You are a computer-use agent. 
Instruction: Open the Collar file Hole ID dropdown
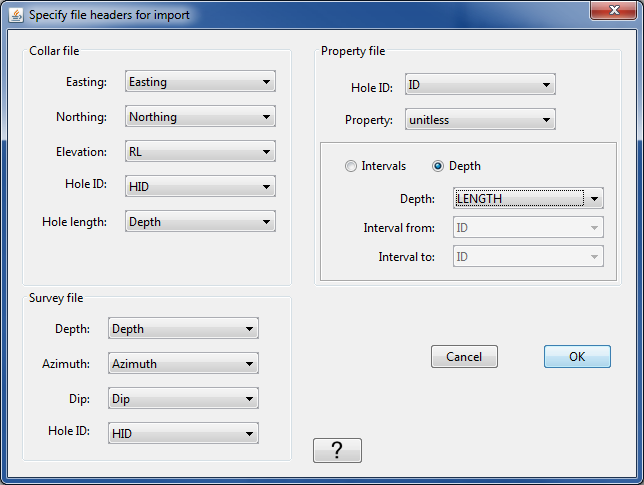pos(200,186)
